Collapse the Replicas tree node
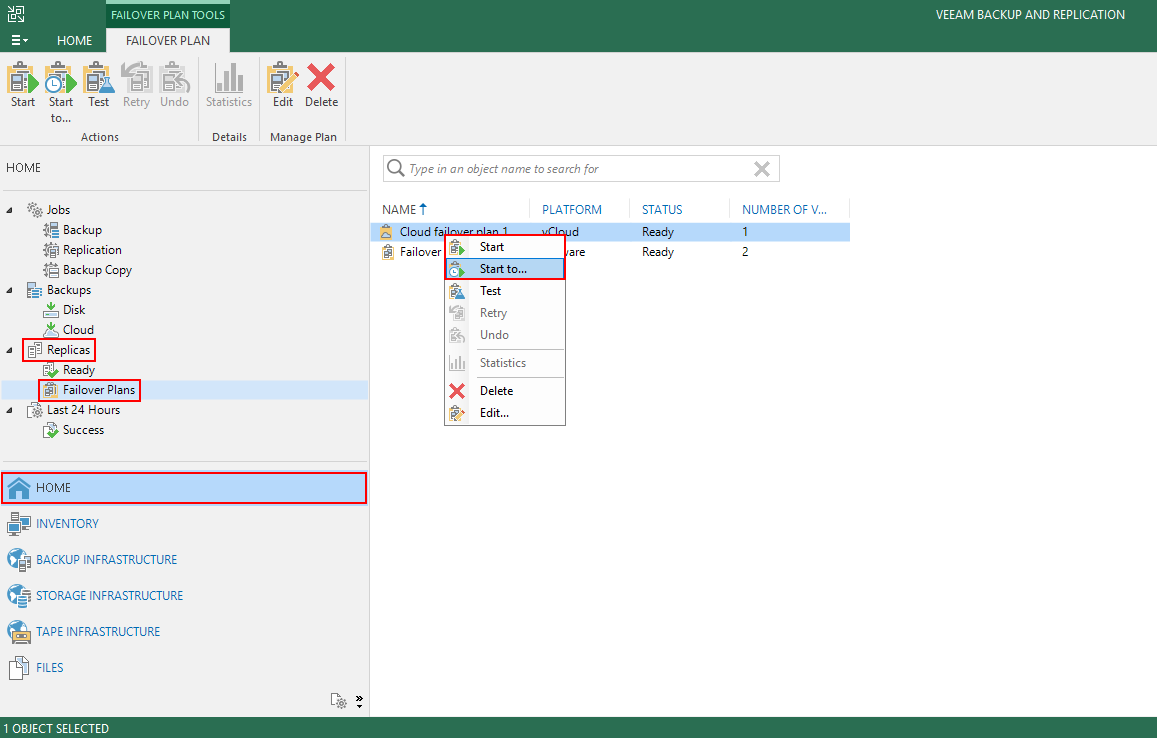1157x738 pixels. (10, 350)
